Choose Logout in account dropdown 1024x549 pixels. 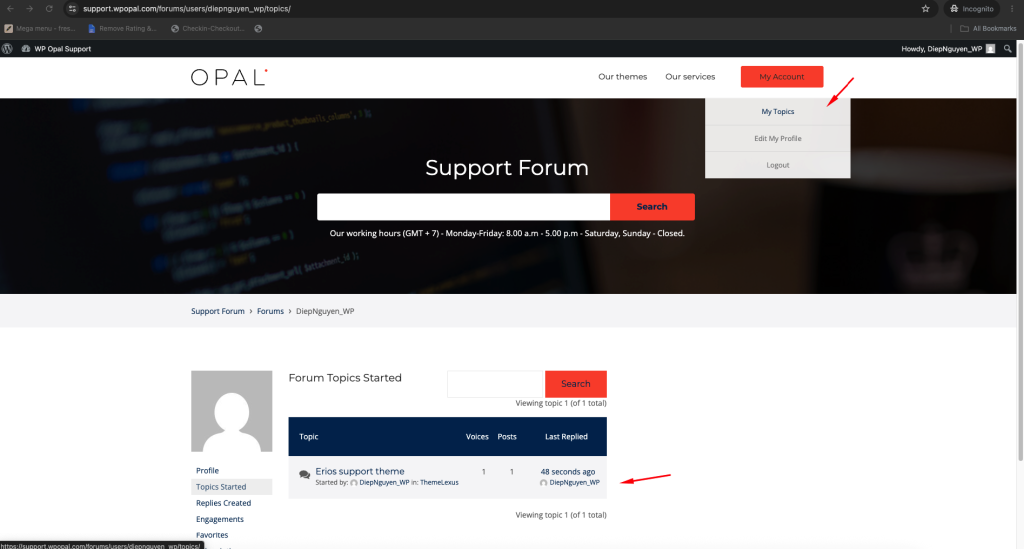coord(778,165)
